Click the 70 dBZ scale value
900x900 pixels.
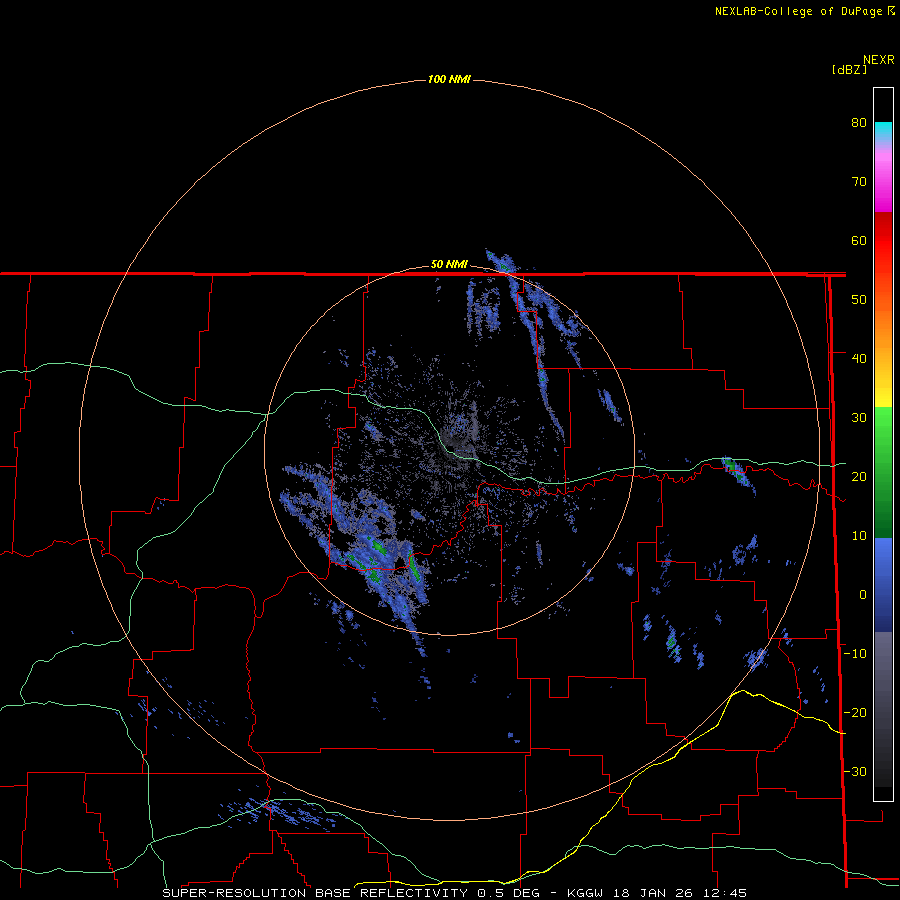coord(859,182)
